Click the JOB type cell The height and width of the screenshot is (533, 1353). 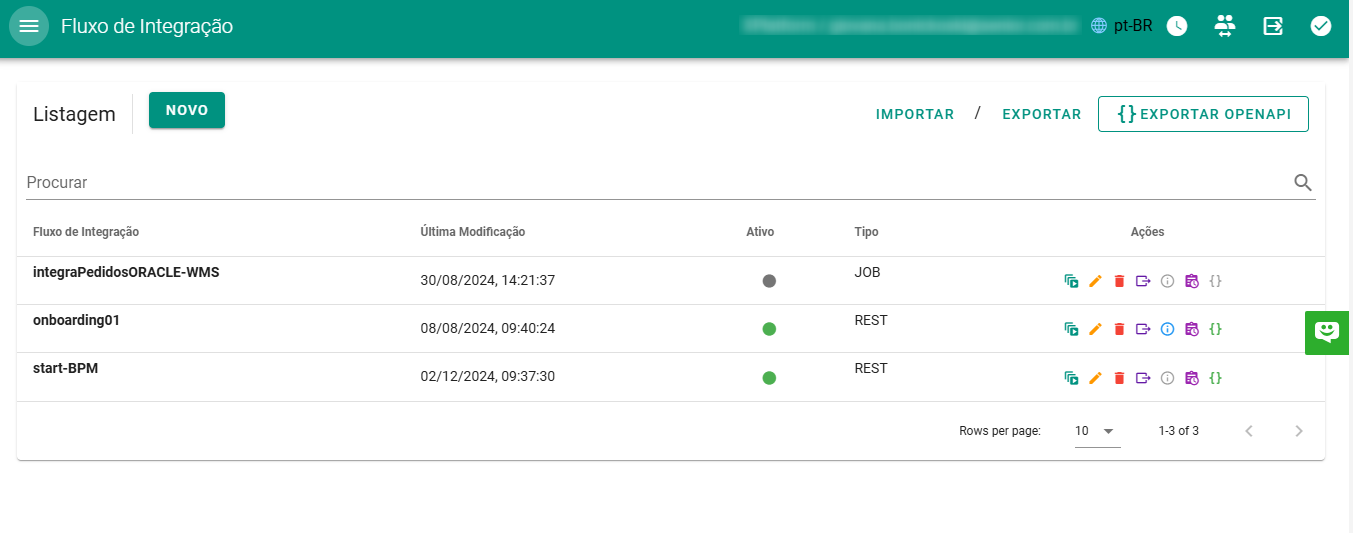click(867, 272)
